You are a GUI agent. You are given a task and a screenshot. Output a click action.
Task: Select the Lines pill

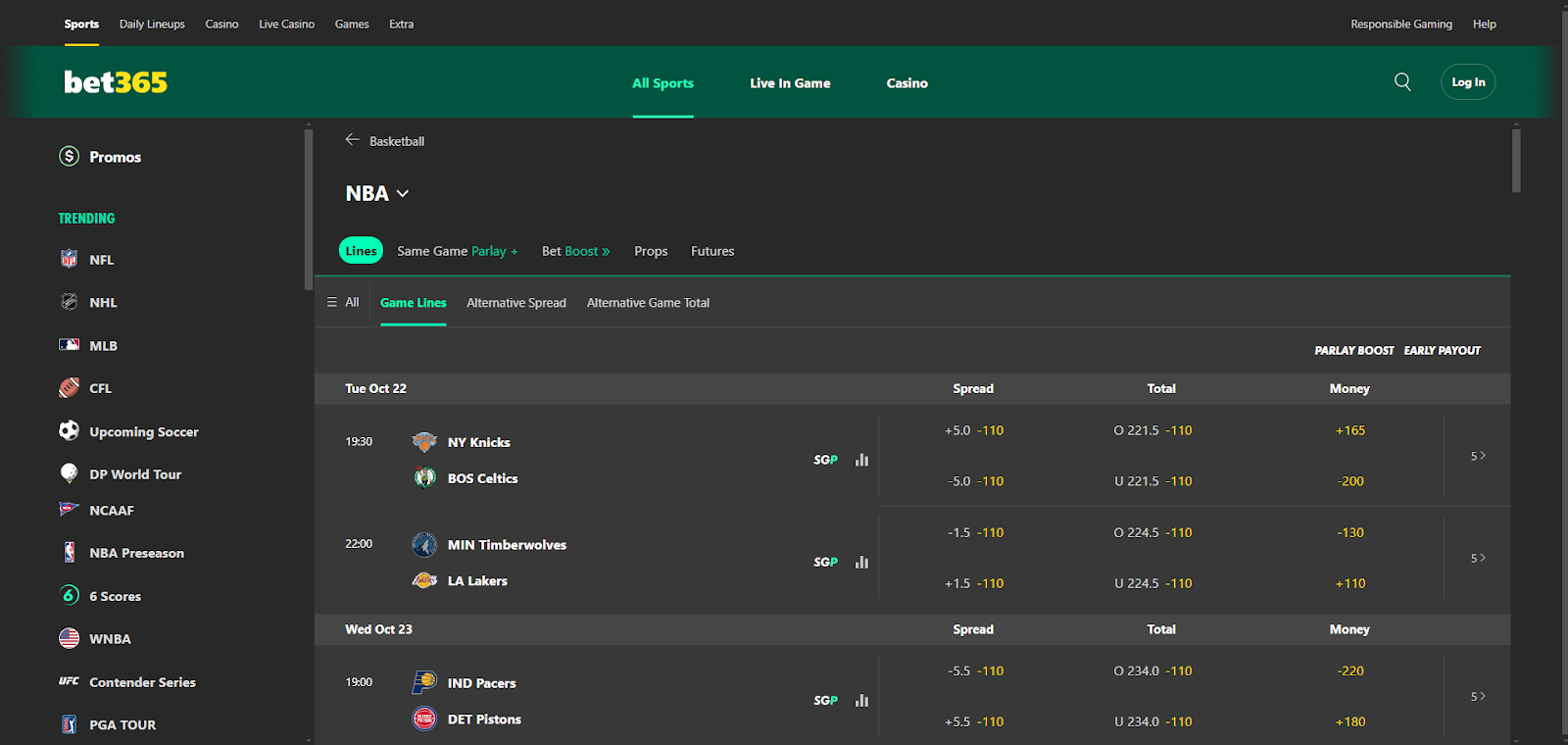361,251
